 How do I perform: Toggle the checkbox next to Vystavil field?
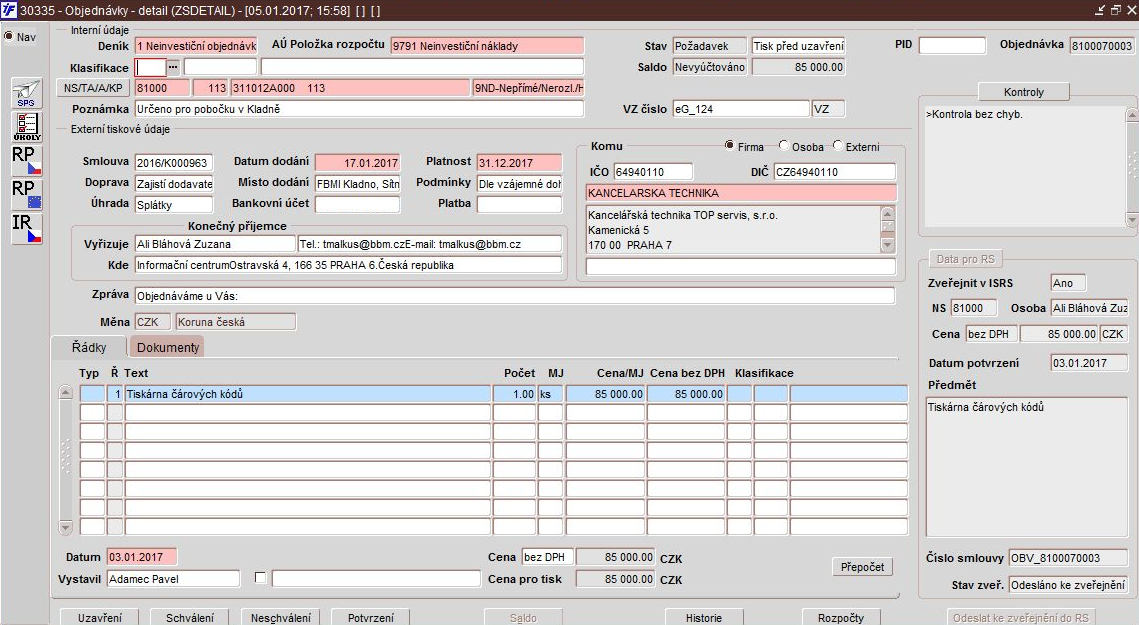(x=260, y=578)
